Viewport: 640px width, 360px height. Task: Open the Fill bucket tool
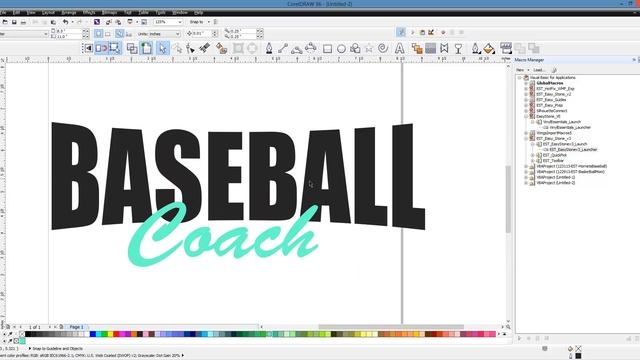pyautogui.click(x=489, y=49)
